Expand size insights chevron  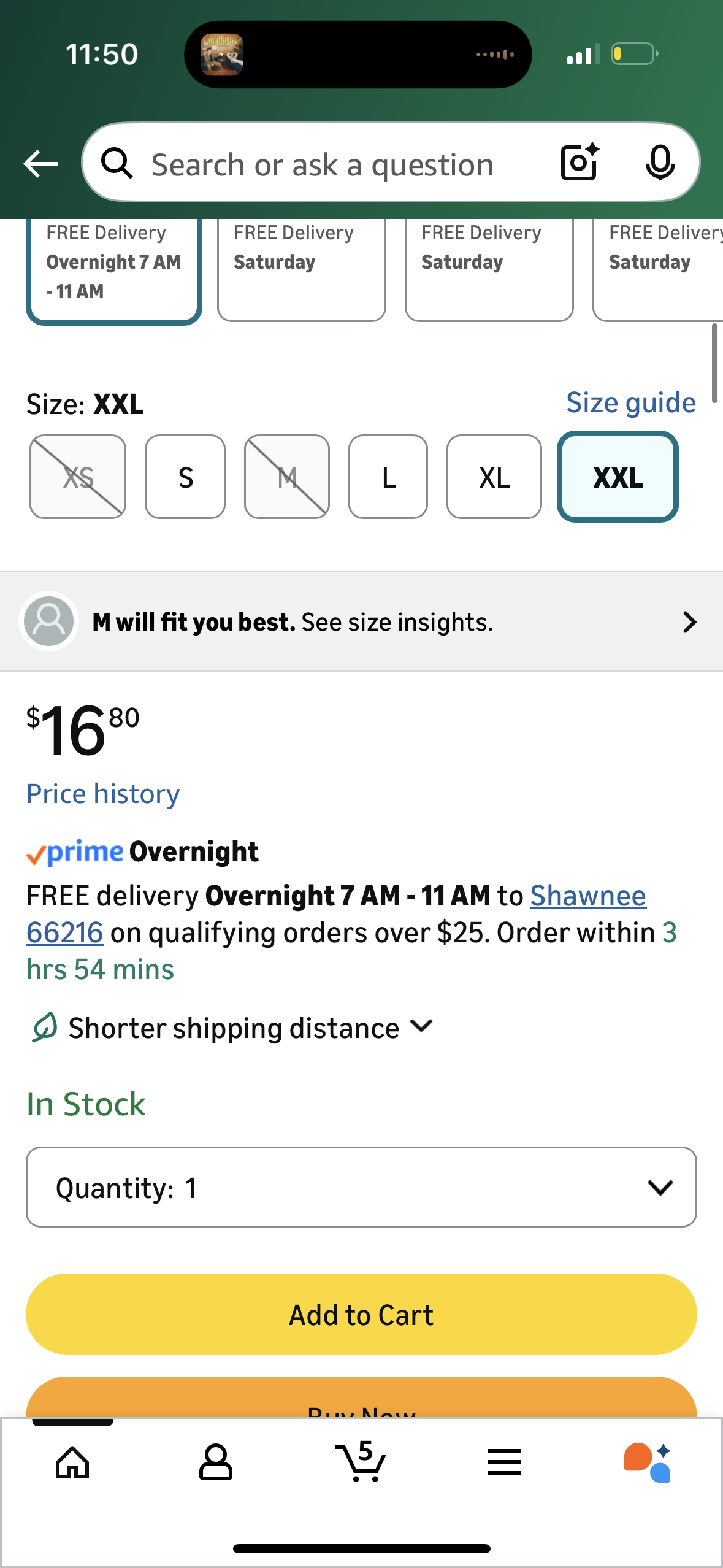689,622
